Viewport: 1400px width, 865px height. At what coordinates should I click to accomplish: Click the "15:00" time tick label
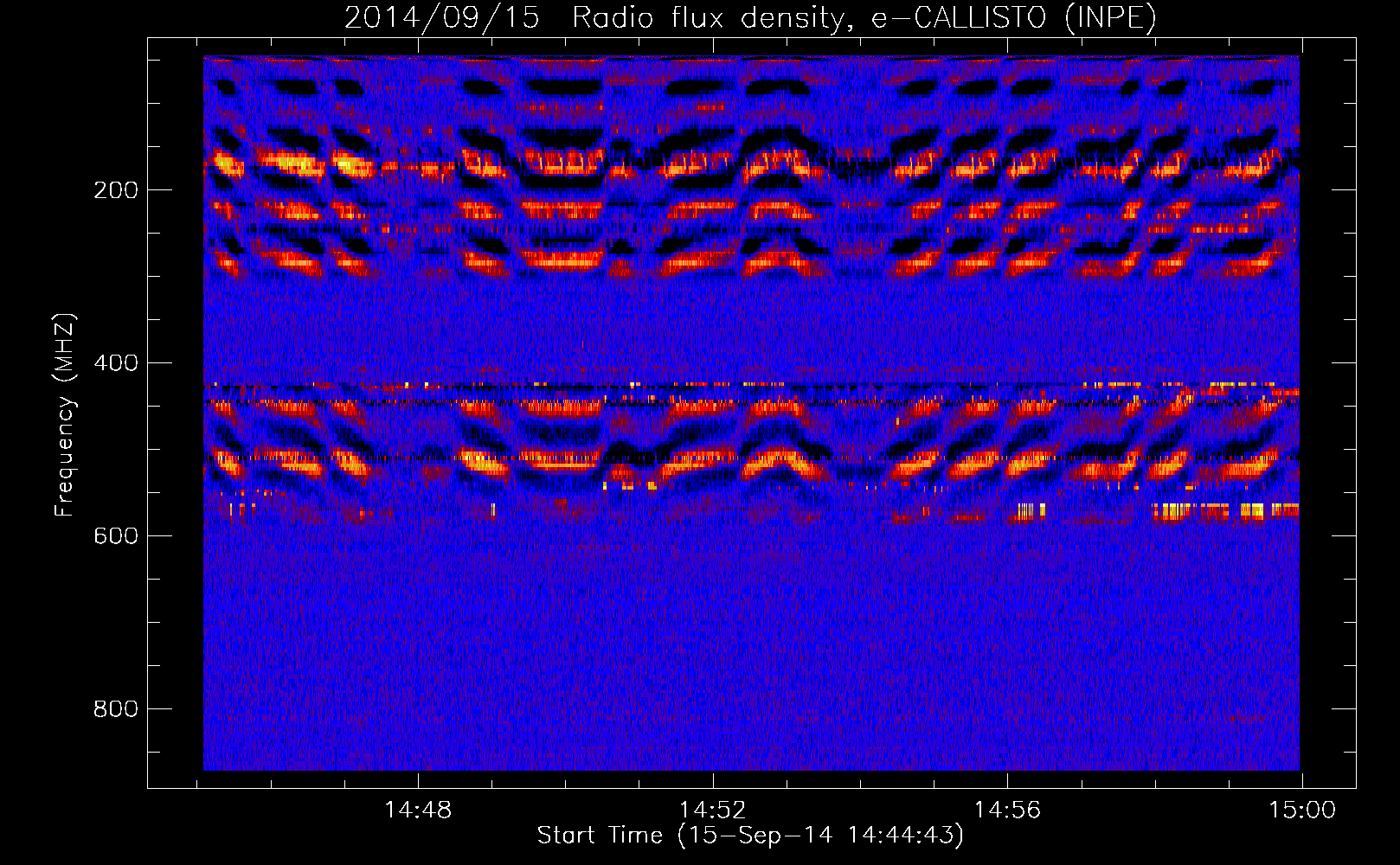click(x=1302, y=811)
